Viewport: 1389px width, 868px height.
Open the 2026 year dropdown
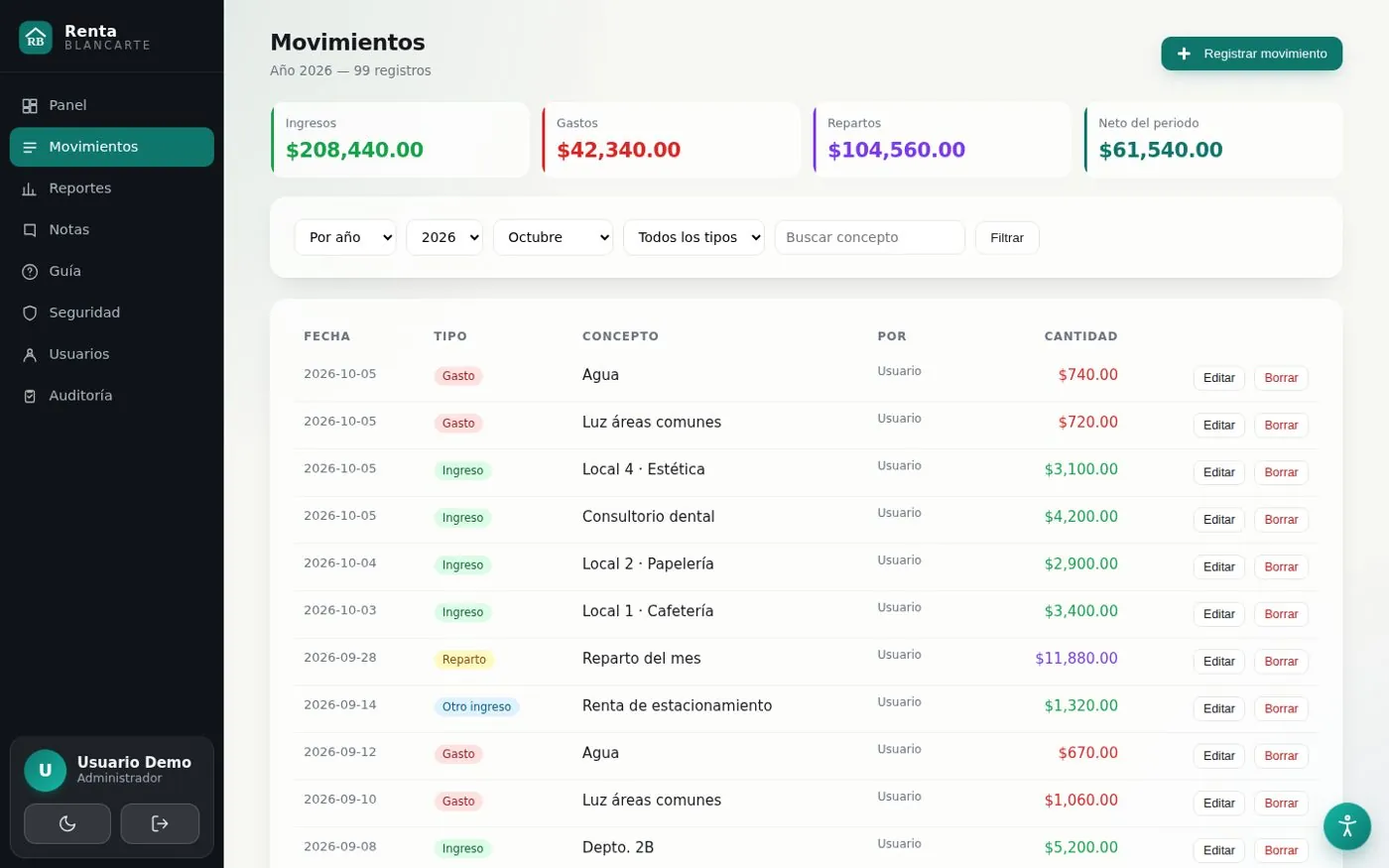tap(444, 237)
